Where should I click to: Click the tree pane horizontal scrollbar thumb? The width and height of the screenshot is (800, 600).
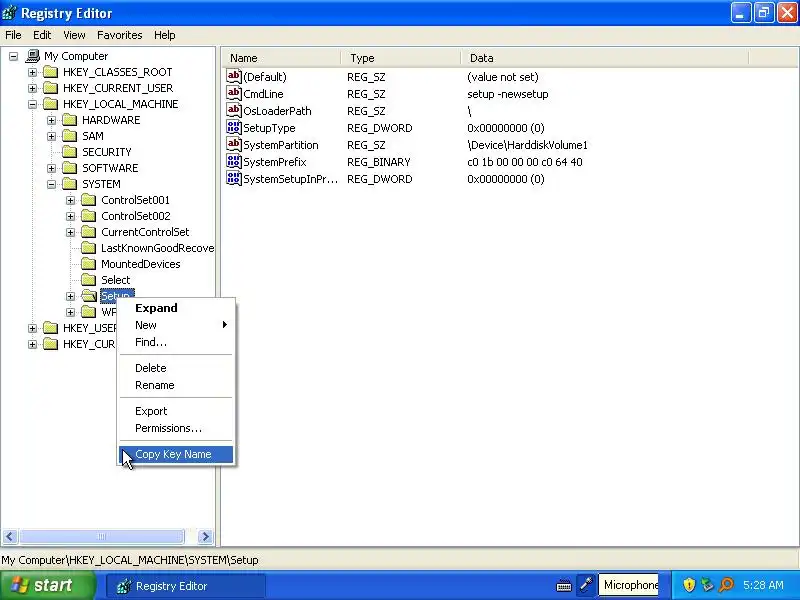coord(102,536)
